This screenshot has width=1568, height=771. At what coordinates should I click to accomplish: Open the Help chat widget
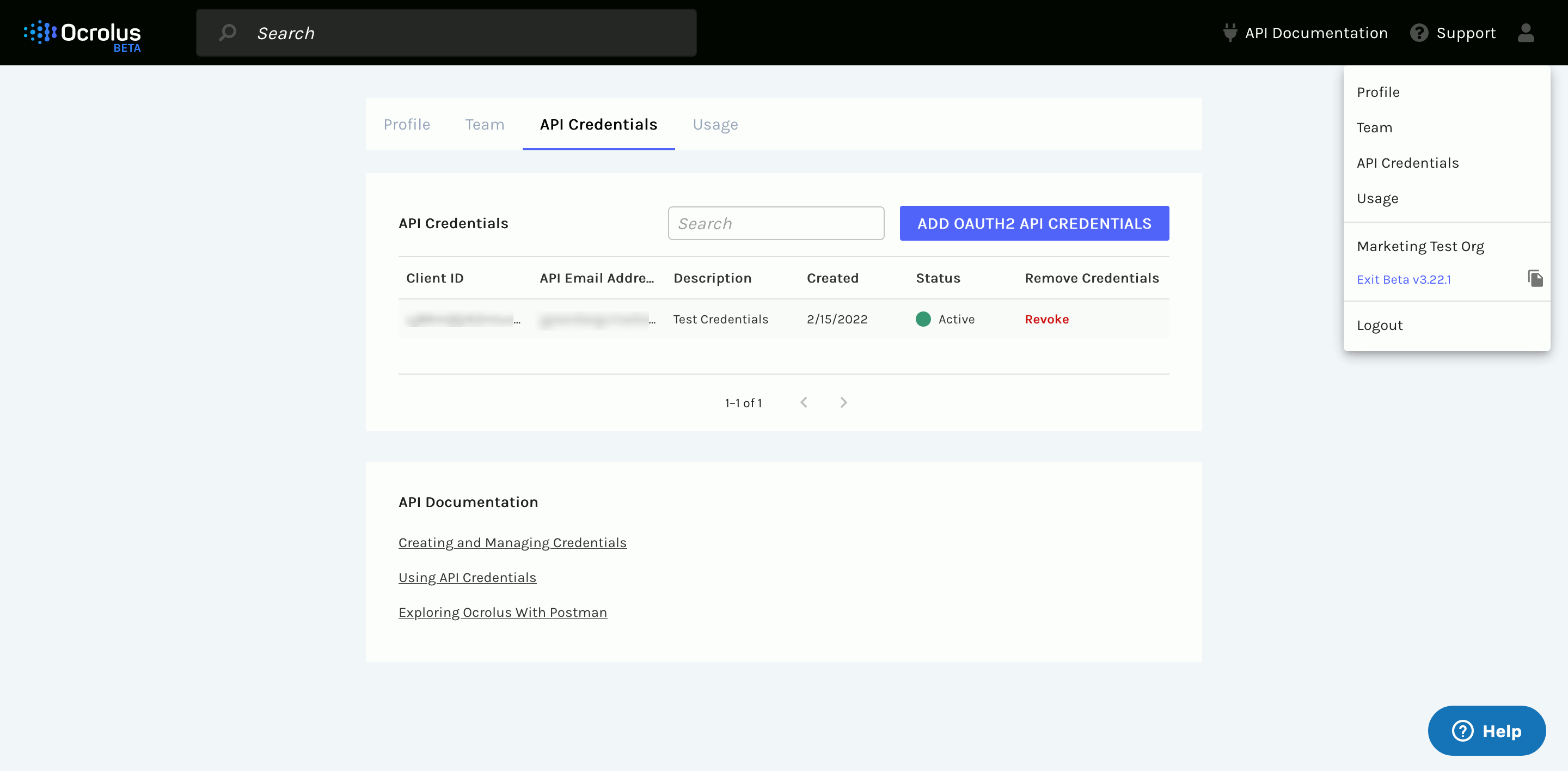(x=1486, y=730)
